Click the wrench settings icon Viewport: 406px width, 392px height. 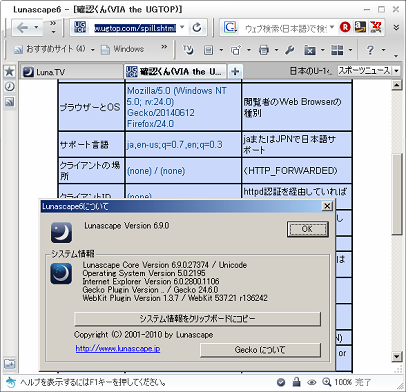click(289, 50)
